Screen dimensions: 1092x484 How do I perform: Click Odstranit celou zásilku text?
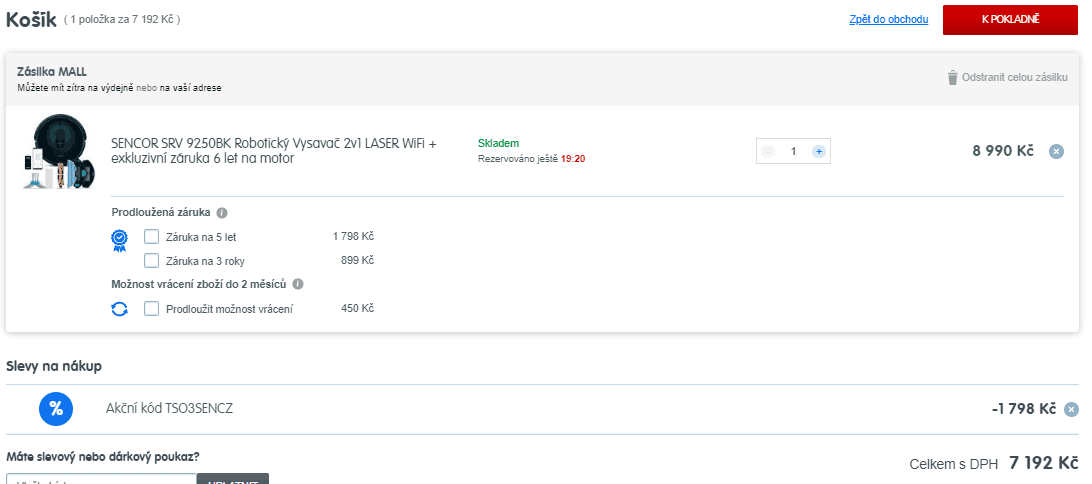1014,77
